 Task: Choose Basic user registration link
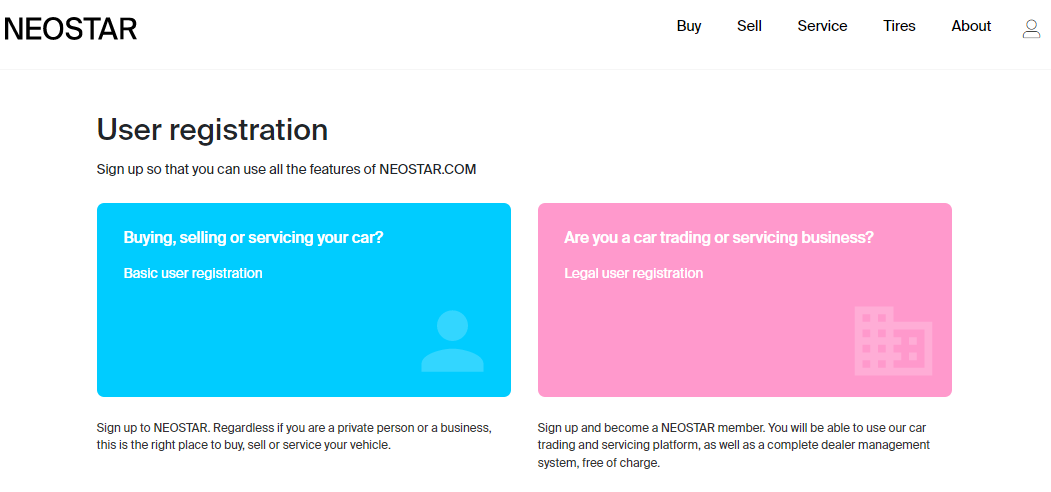(x=193, y=273)
